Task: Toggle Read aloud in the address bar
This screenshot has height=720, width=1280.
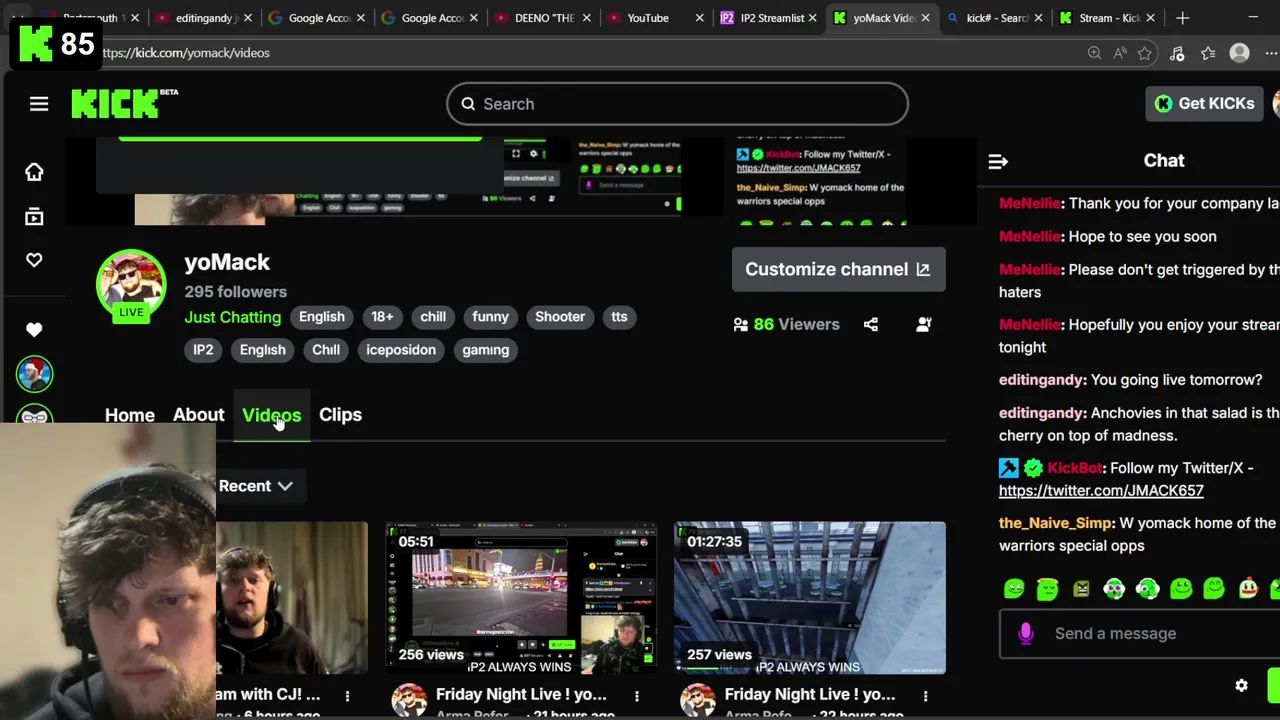Action: 1120,53
